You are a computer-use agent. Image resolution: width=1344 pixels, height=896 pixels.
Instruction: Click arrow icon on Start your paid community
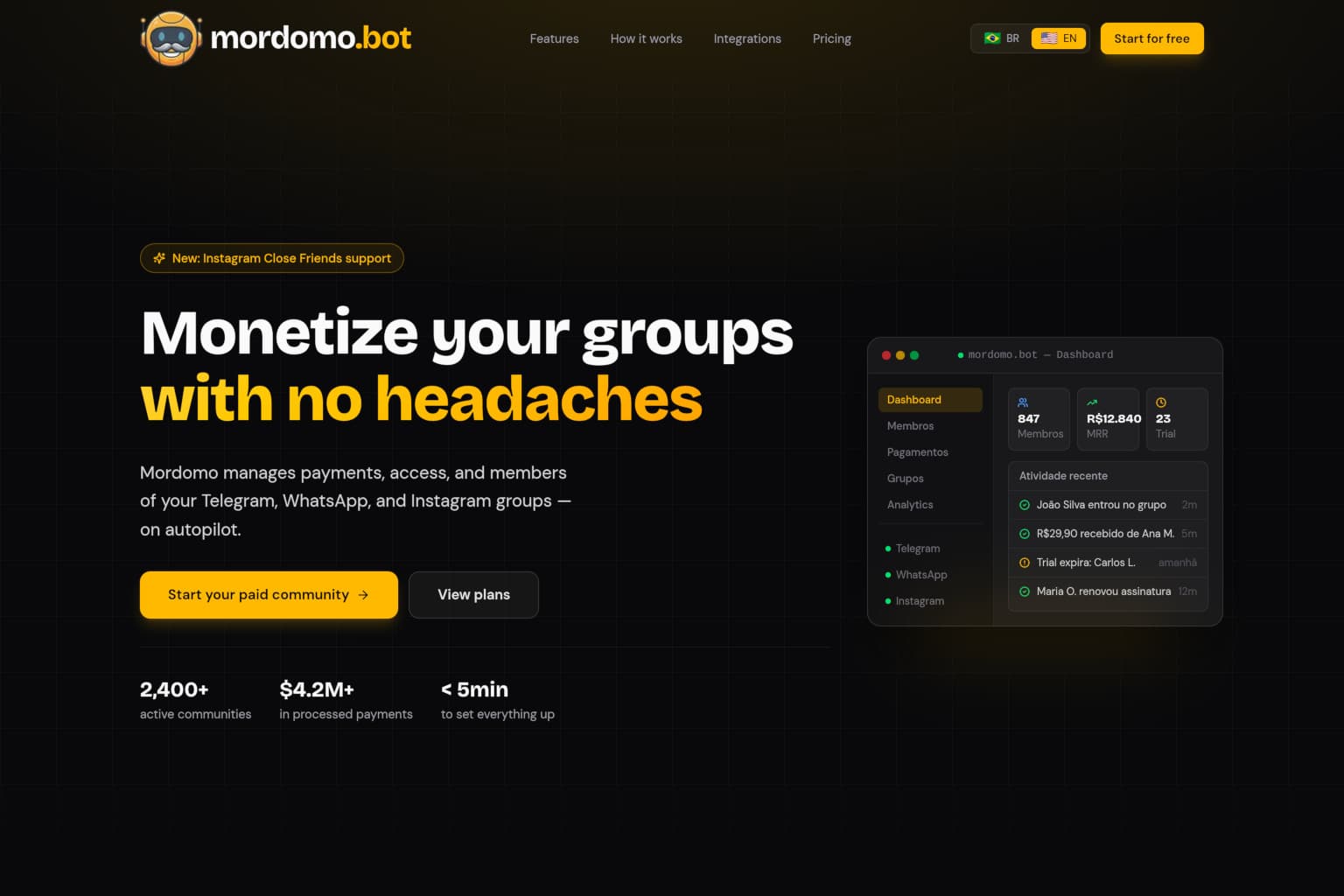pyautogui.click(x=363, y=595)
